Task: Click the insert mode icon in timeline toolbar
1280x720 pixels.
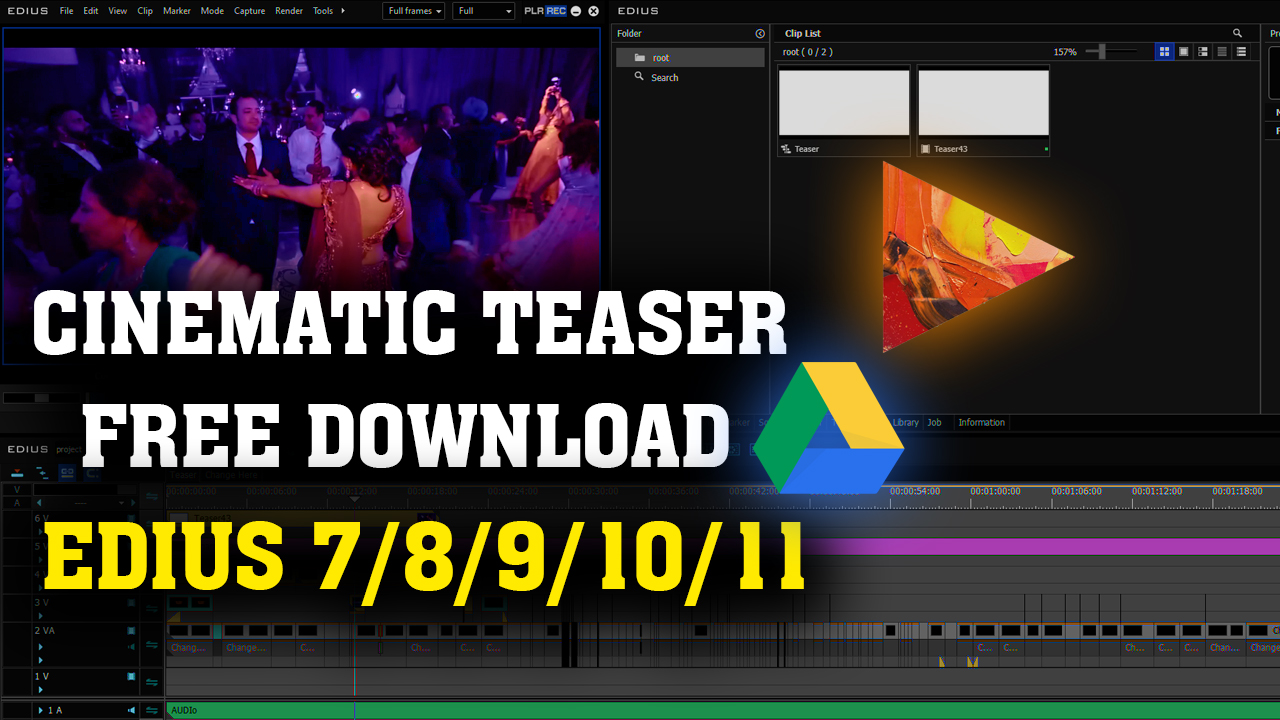Action: [x=17, y=472]
